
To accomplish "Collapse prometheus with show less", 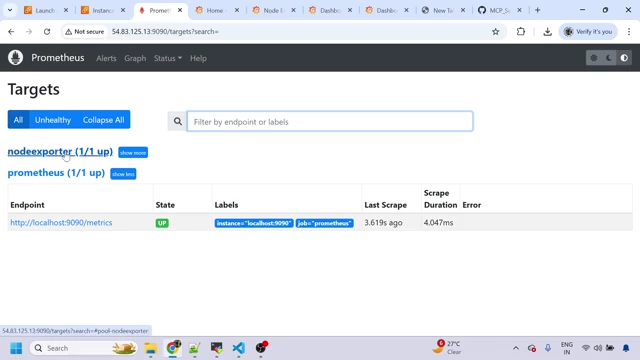I will (x=123, y=174).
